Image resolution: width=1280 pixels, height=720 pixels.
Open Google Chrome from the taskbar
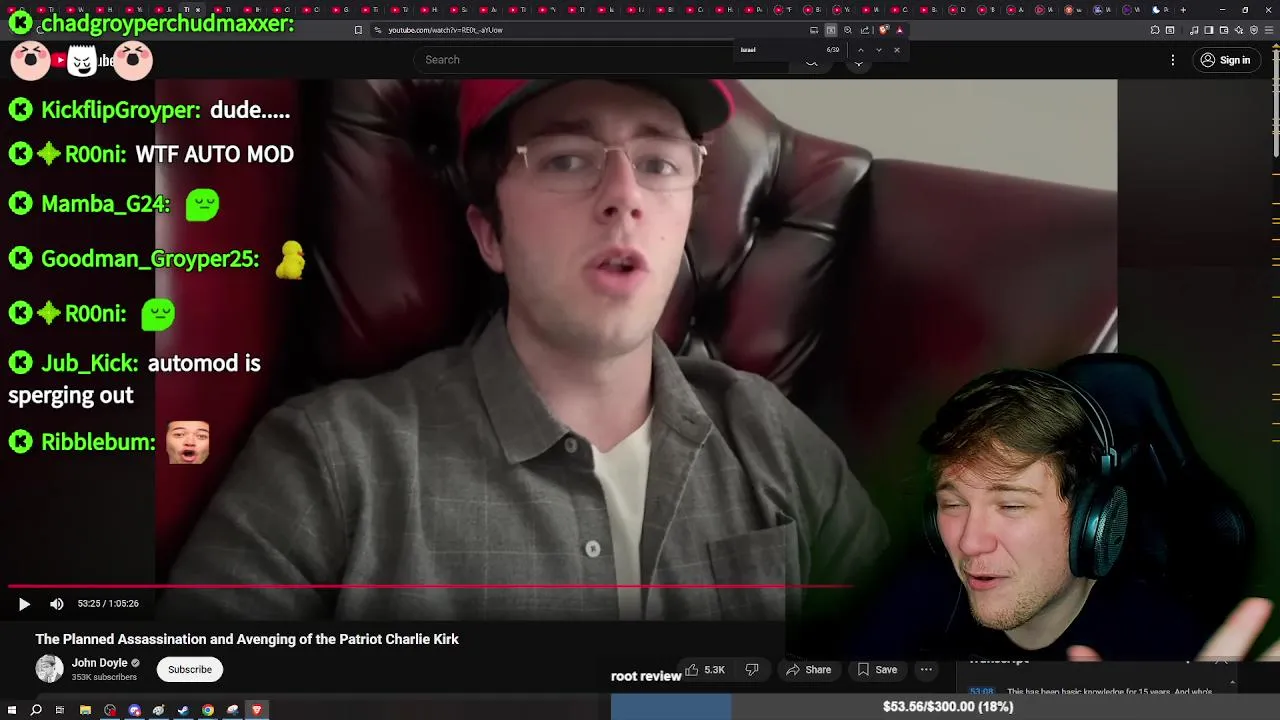[208, 710]
